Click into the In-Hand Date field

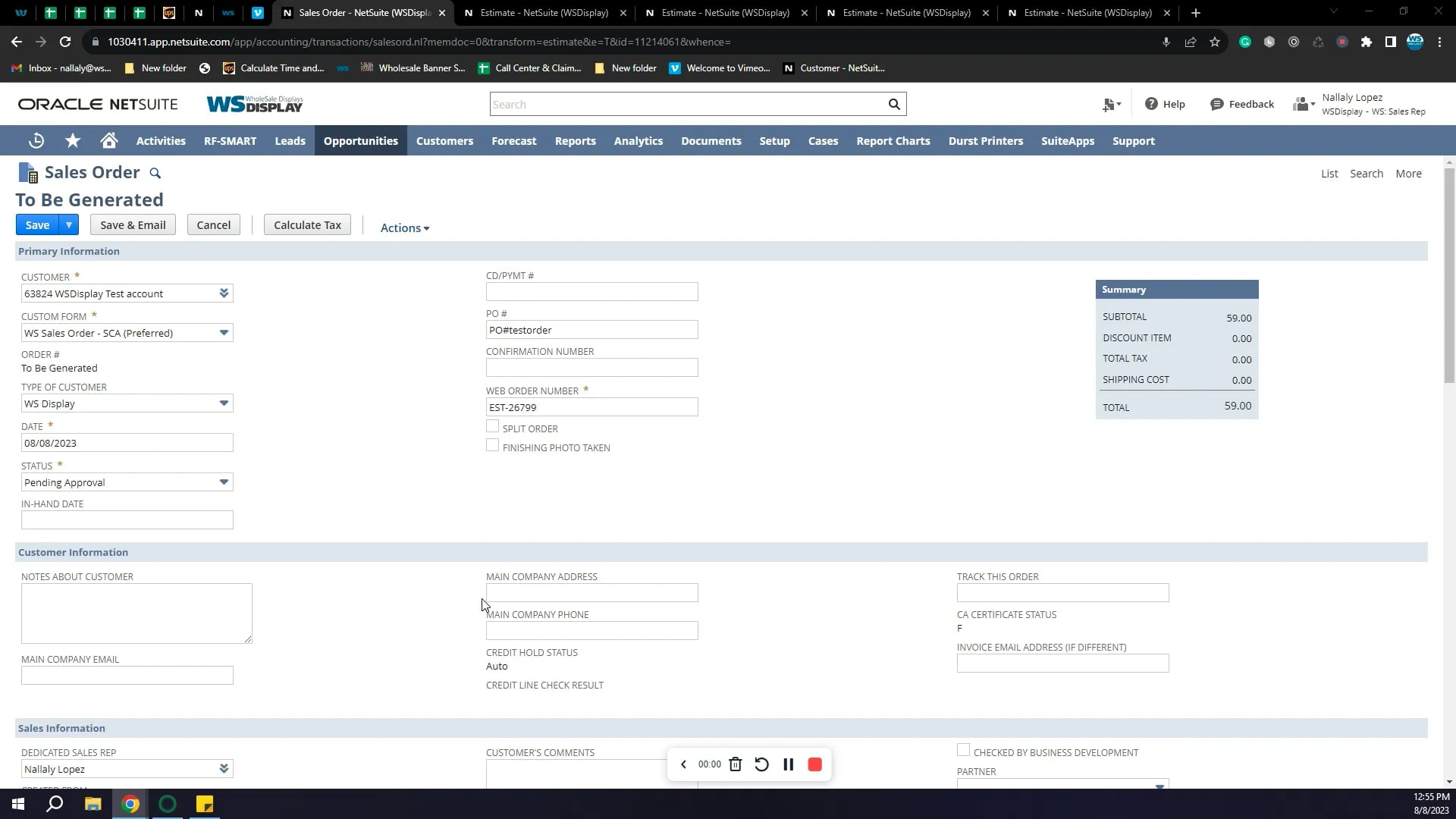tap(127, 520)
